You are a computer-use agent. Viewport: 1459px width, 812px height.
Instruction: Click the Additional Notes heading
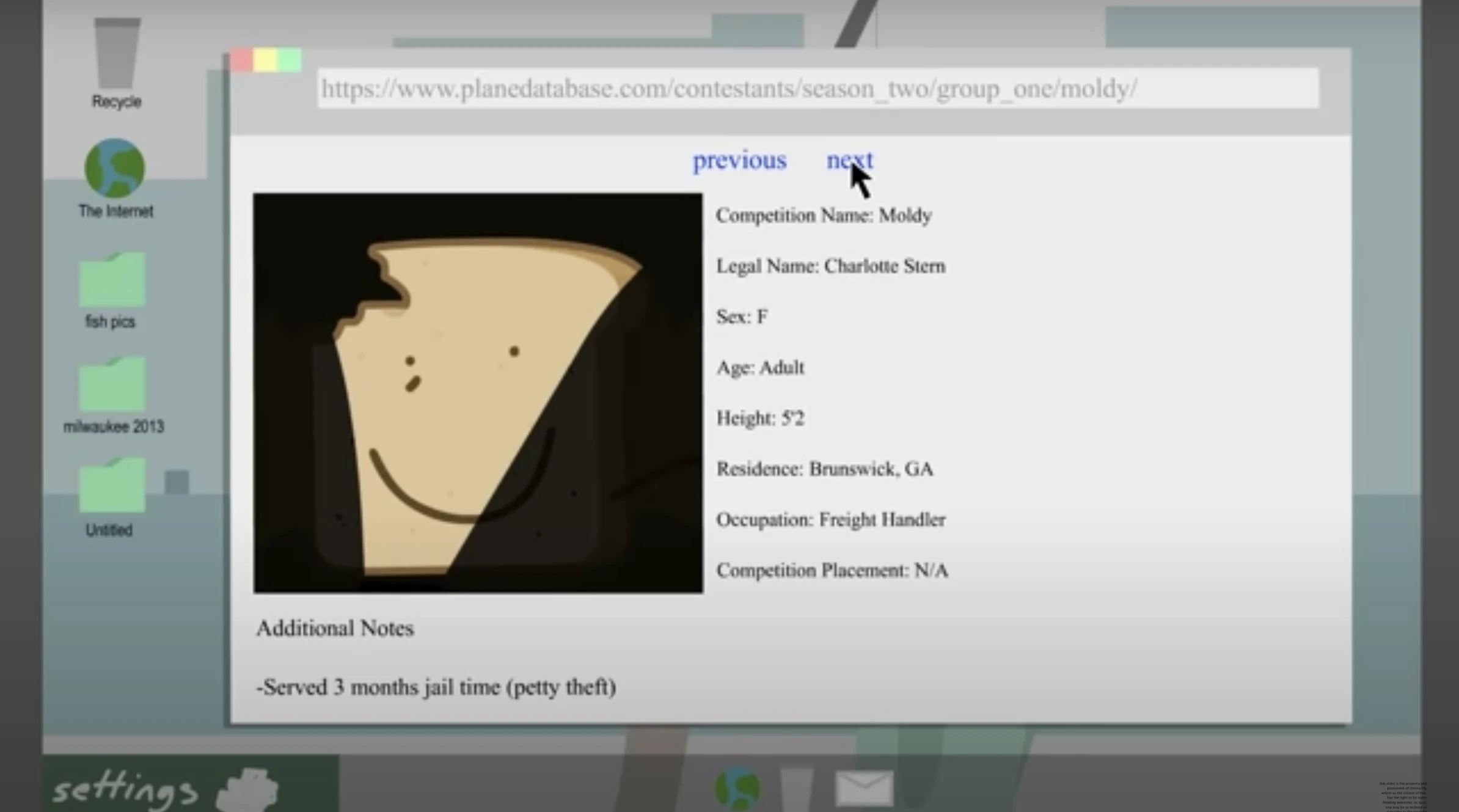tap(335, 628)
